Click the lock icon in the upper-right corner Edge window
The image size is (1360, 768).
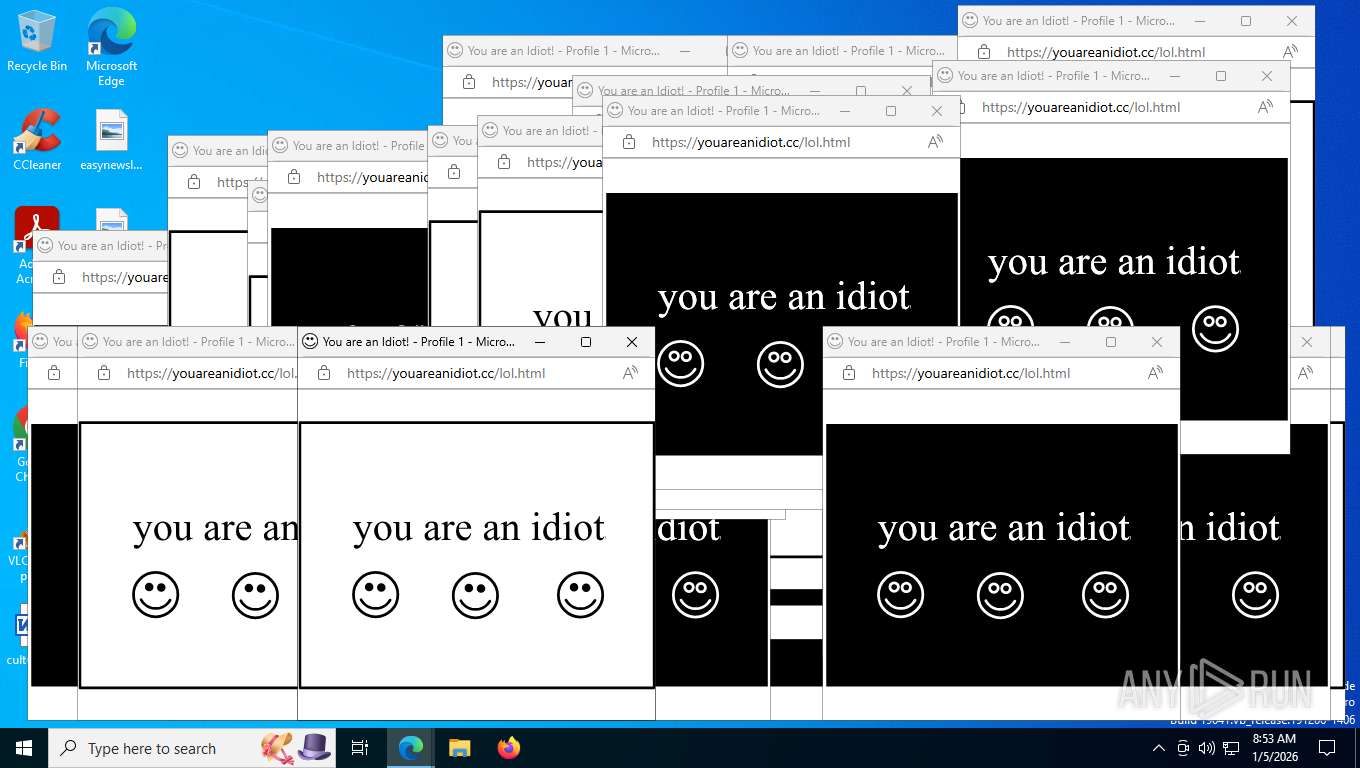984,52
